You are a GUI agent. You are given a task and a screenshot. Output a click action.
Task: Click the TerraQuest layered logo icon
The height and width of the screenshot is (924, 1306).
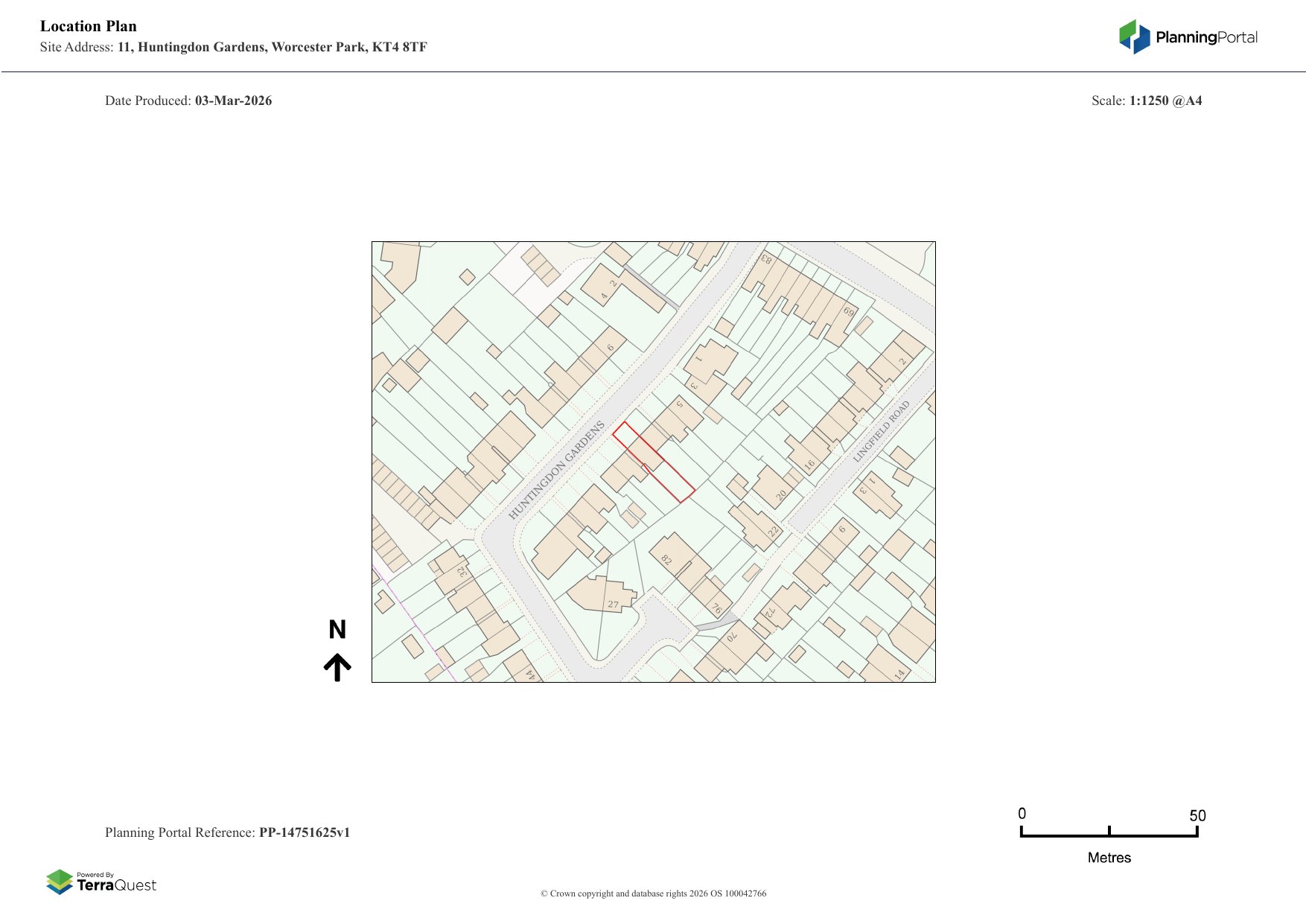click(60, 882)
